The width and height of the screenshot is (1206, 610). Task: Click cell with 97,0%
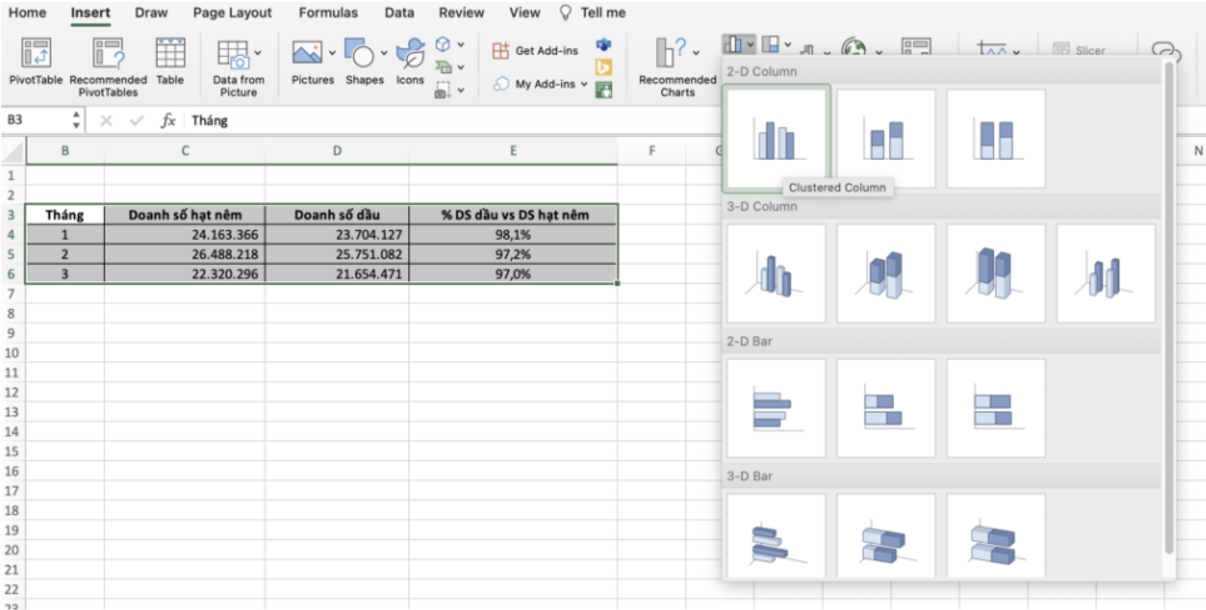click(x=513, y=273)
